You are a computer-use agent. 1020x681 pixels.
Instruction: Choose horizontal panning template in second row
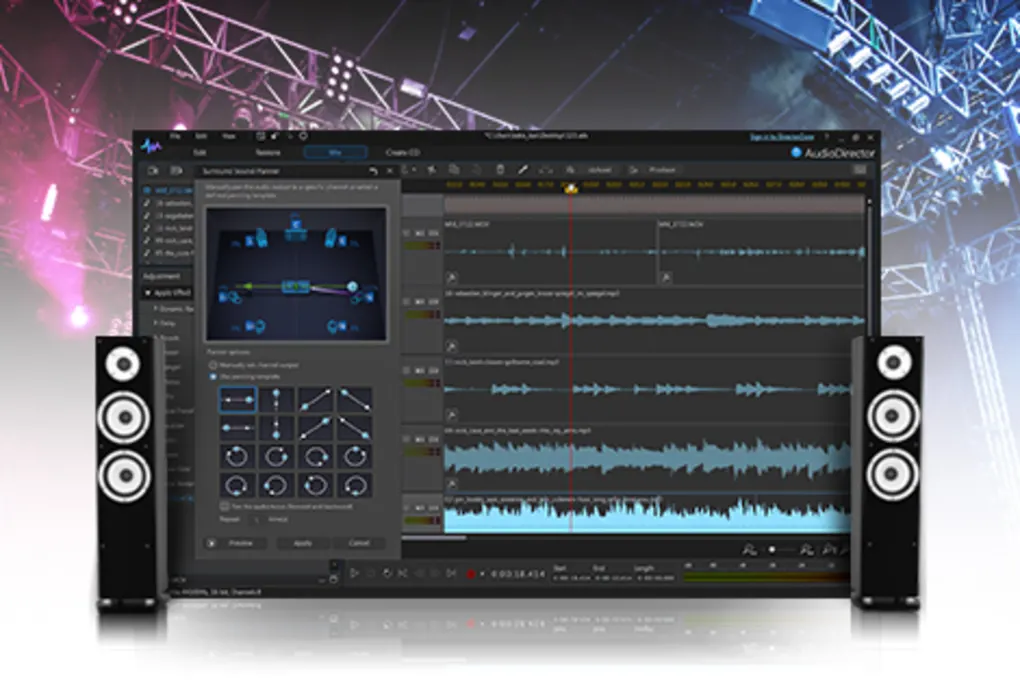click(x=237, y=428)
